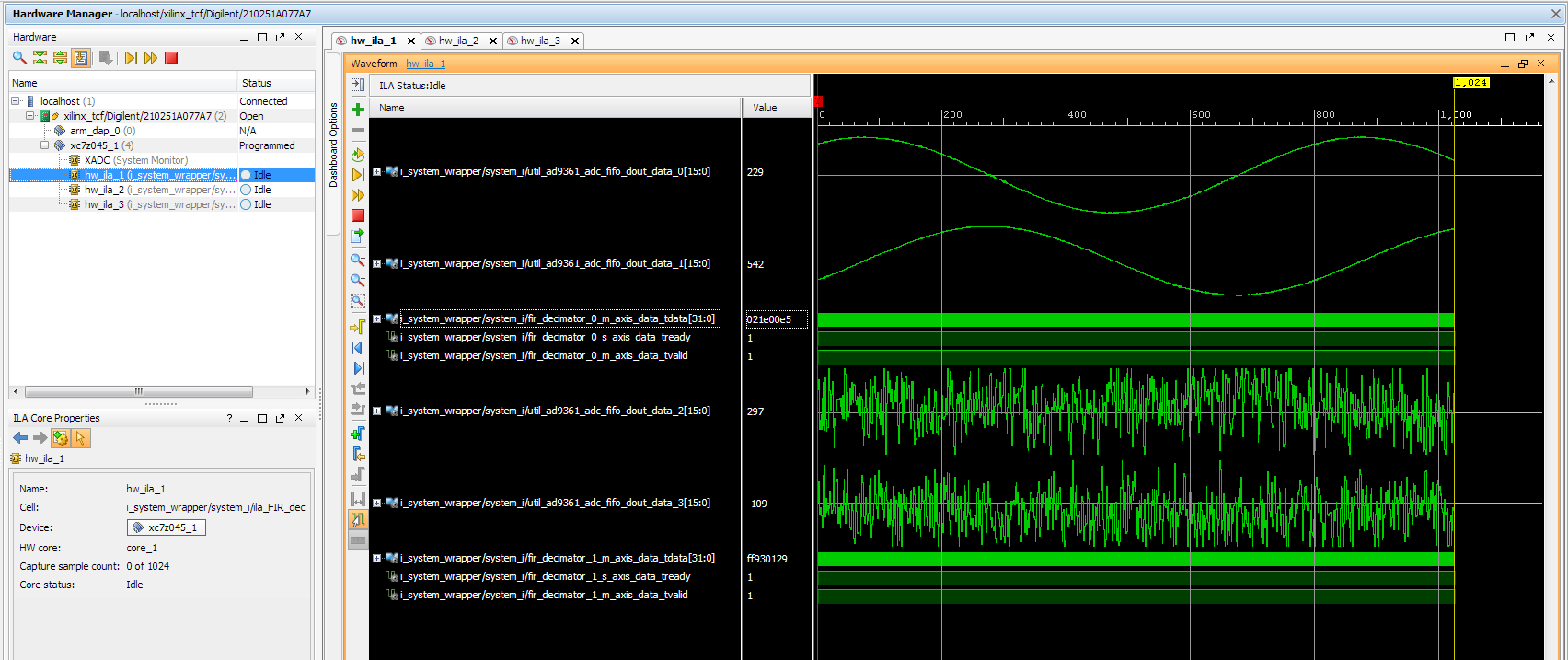Click the red trigger marker at sample 0
This screenshot has height=660, width=1568.
[x=818, y=101]
